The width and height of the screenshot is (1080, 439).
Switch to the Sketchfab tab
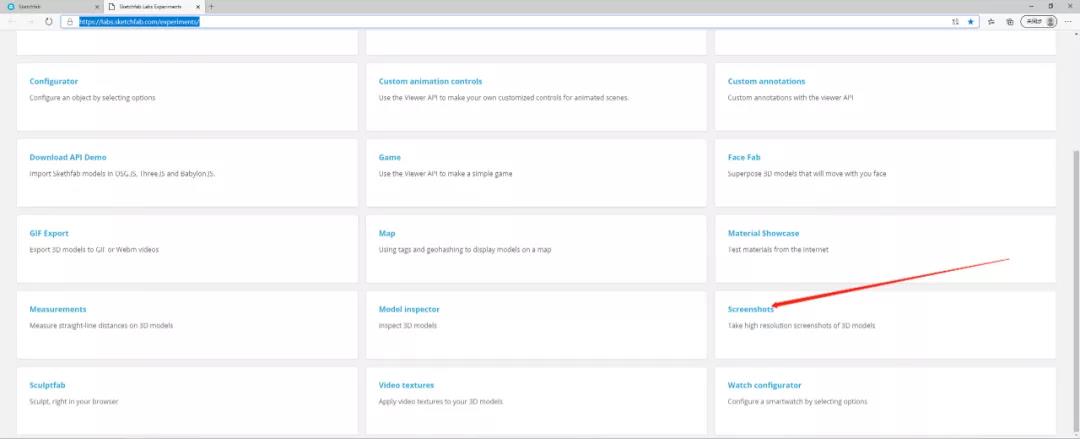52,6
